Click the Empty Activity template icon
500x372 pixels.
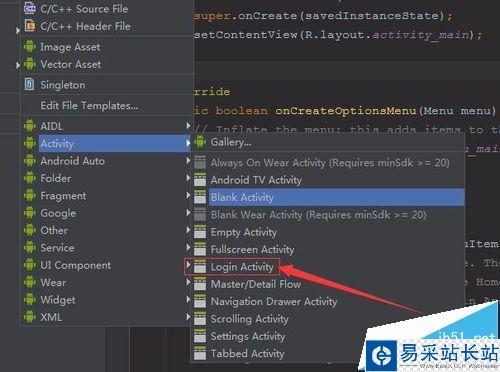[200, 232]
